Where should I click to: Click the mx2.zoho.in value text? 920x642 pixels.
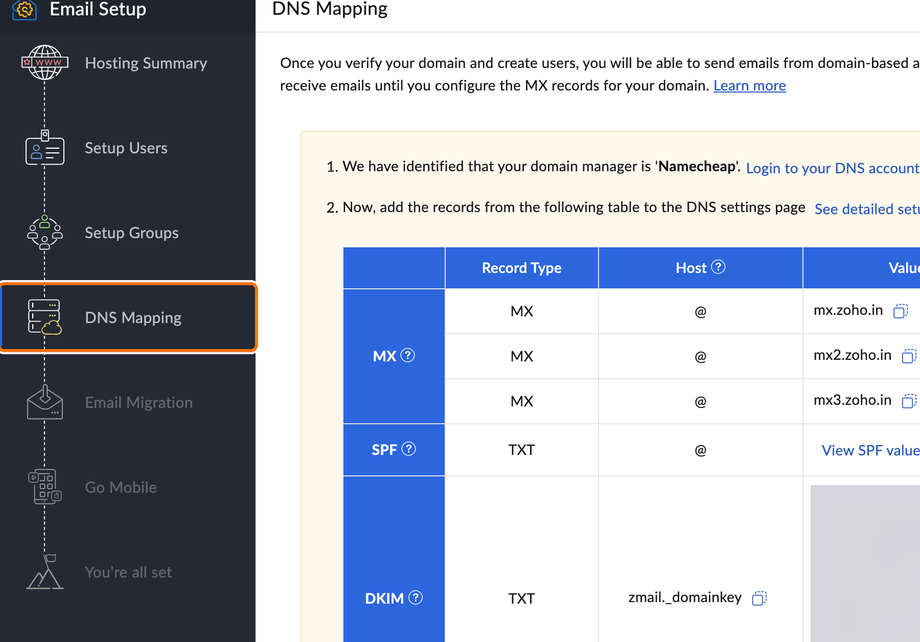point(853,355)
